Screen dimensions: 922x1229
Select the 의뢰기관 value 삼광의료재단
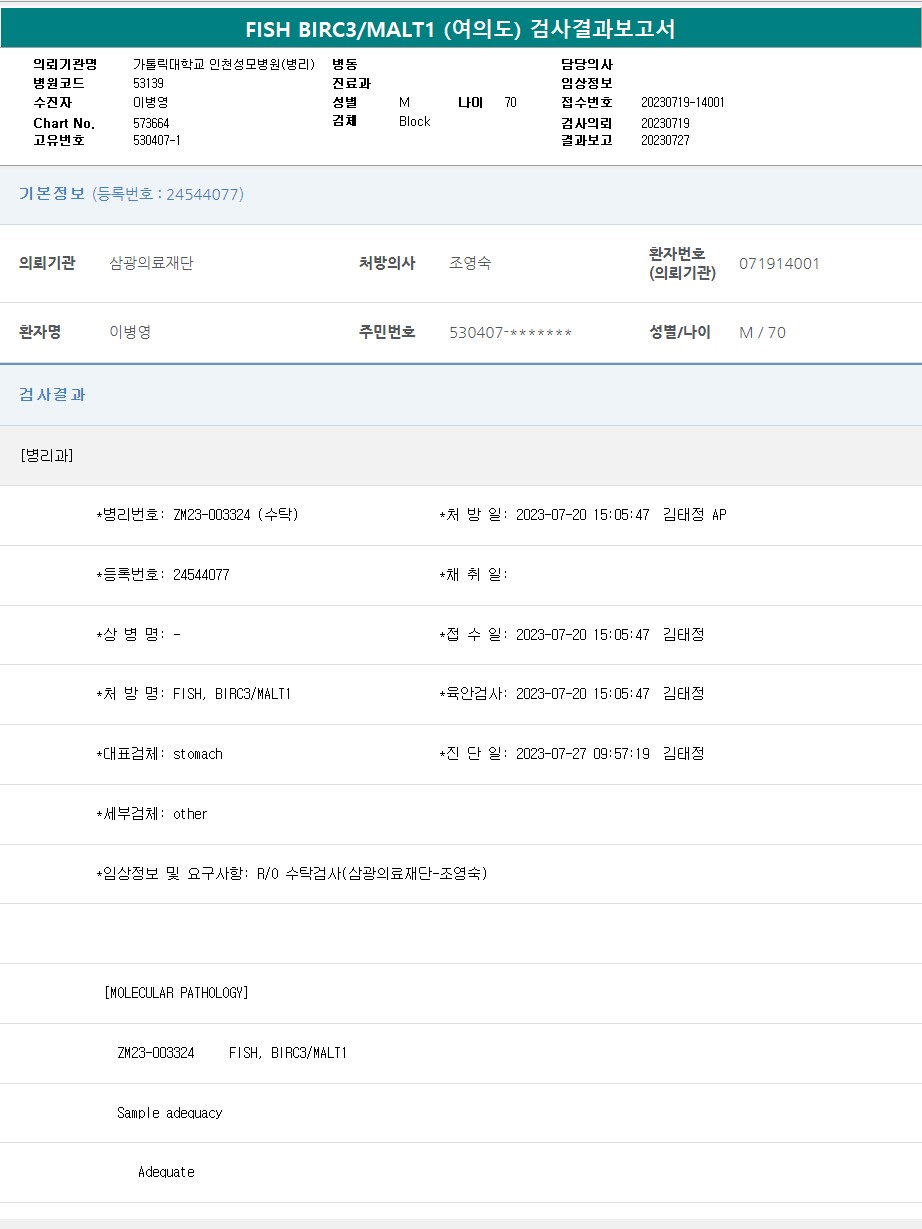point(151,264)
